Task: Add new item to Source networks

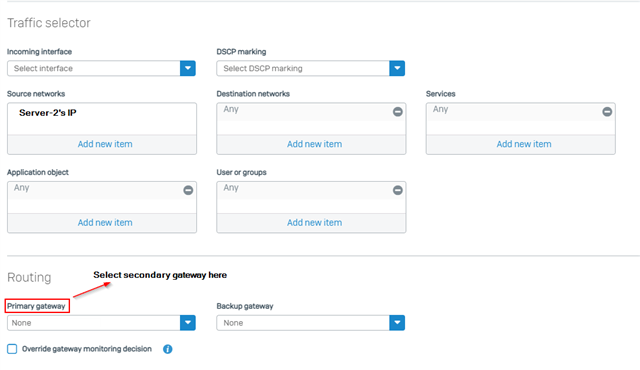Action: click(105, 144)
